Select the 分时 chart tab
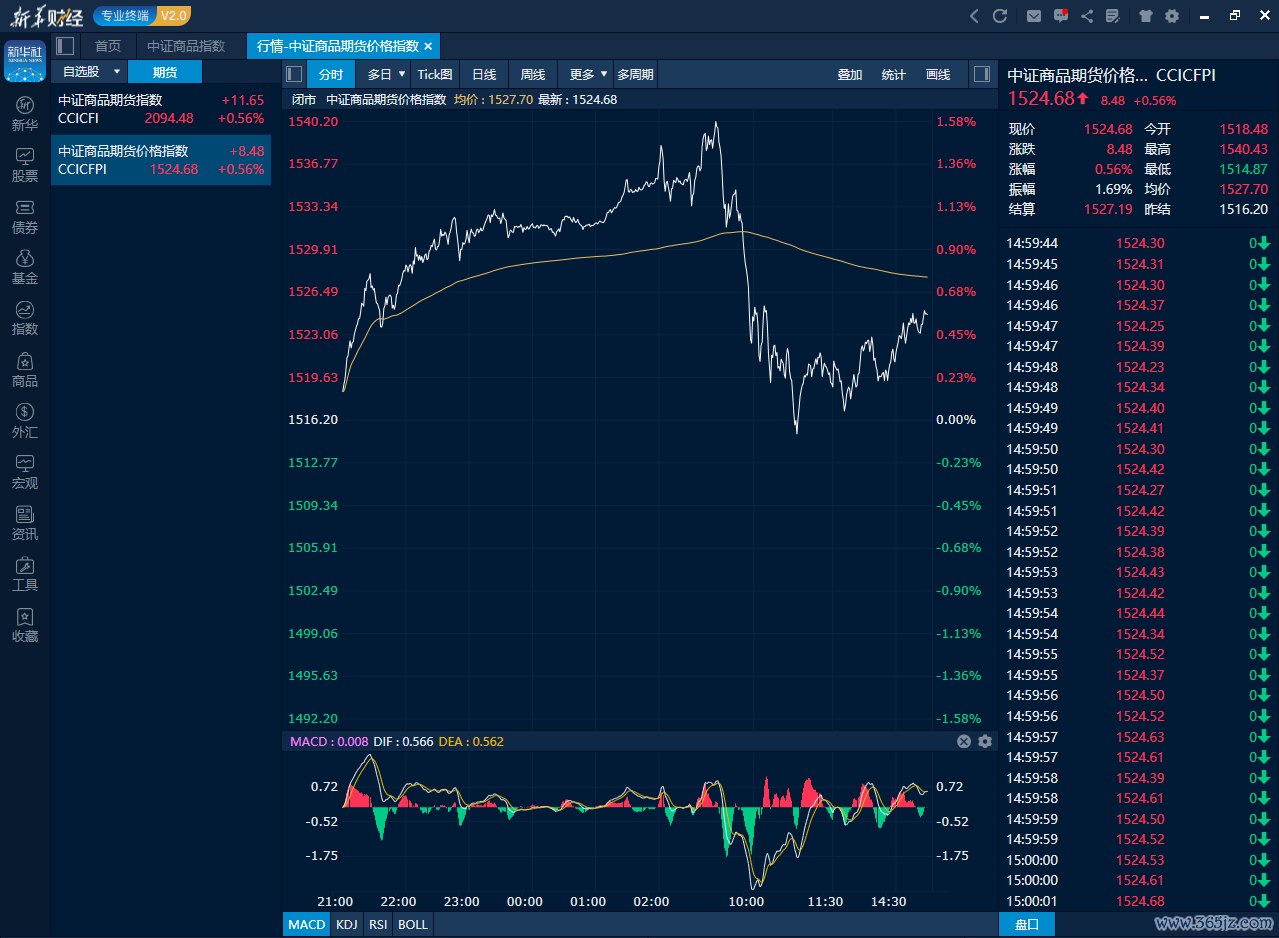Image resolution: width=1279 pixels, height=938 pixels. [x=331, y=74]
